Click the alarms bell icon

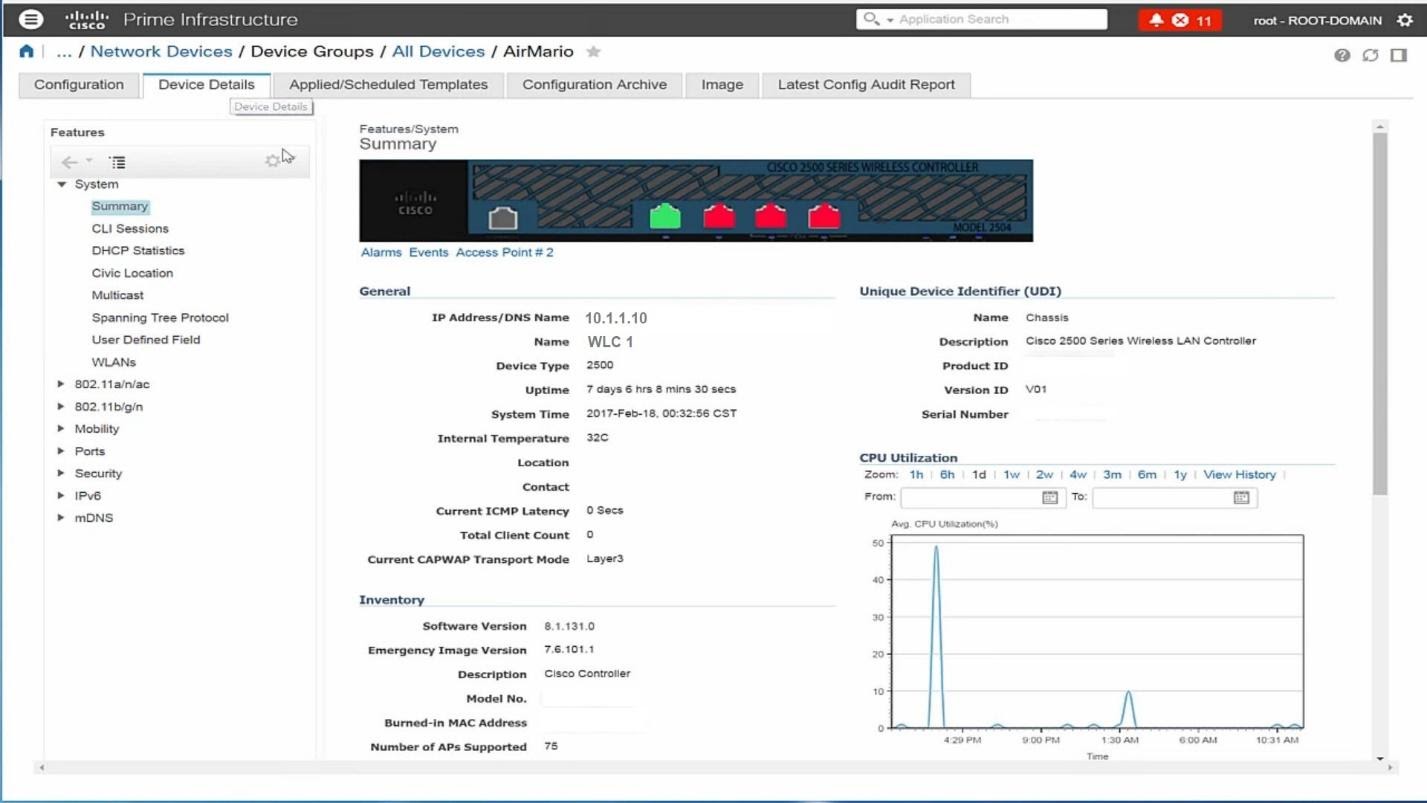(1157, 19)
